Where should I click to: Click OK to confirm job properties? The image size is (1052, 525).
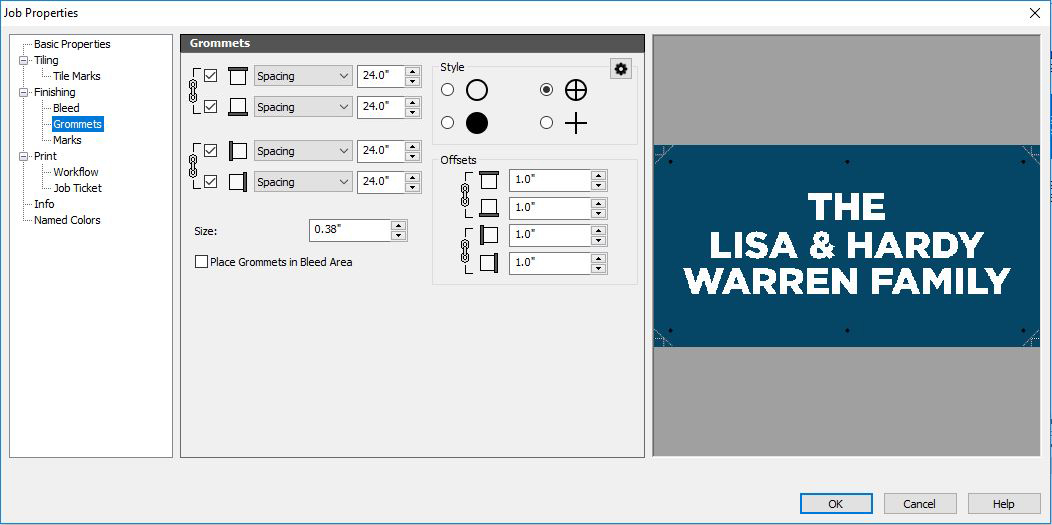836,504
